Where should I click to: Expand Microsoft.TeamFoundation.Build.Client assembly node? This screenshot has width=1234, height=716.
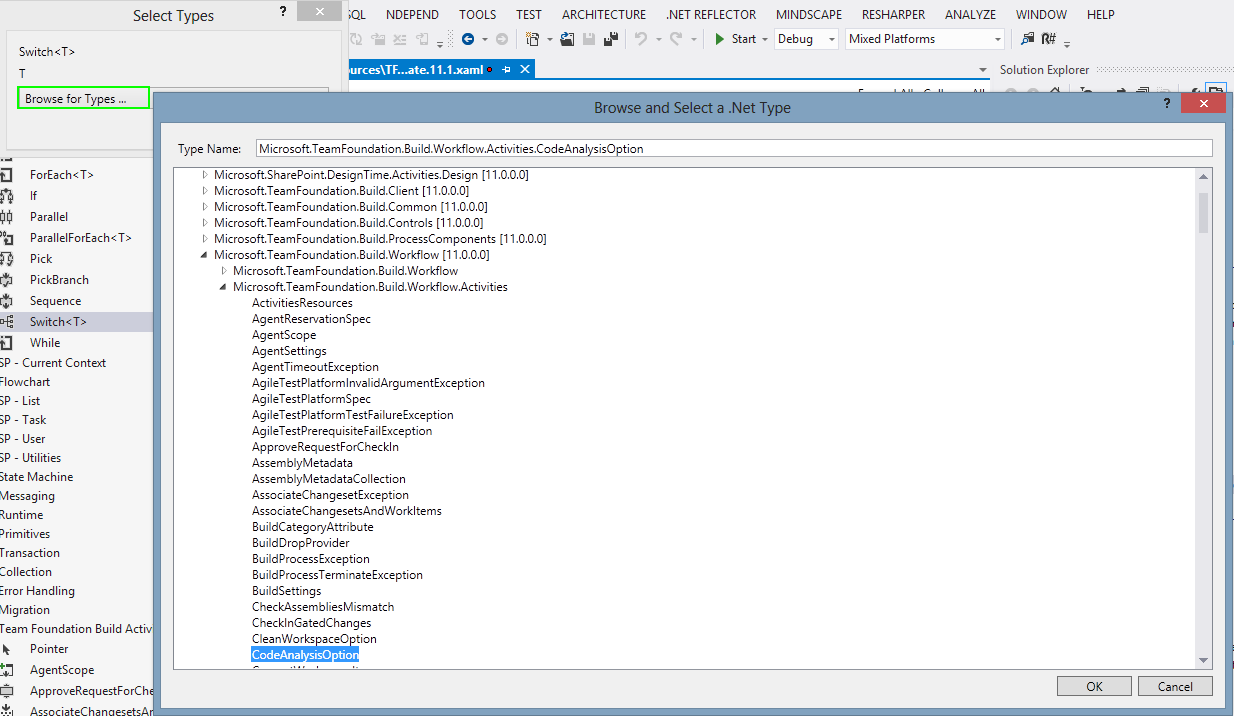(206, 191)
